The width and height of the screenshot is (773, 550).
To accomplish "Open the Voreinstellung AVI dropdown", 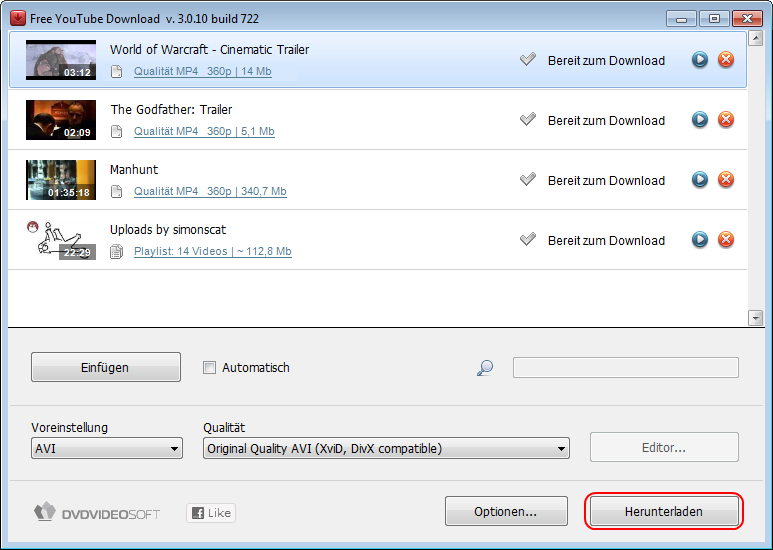I will (x=106, y=448).
